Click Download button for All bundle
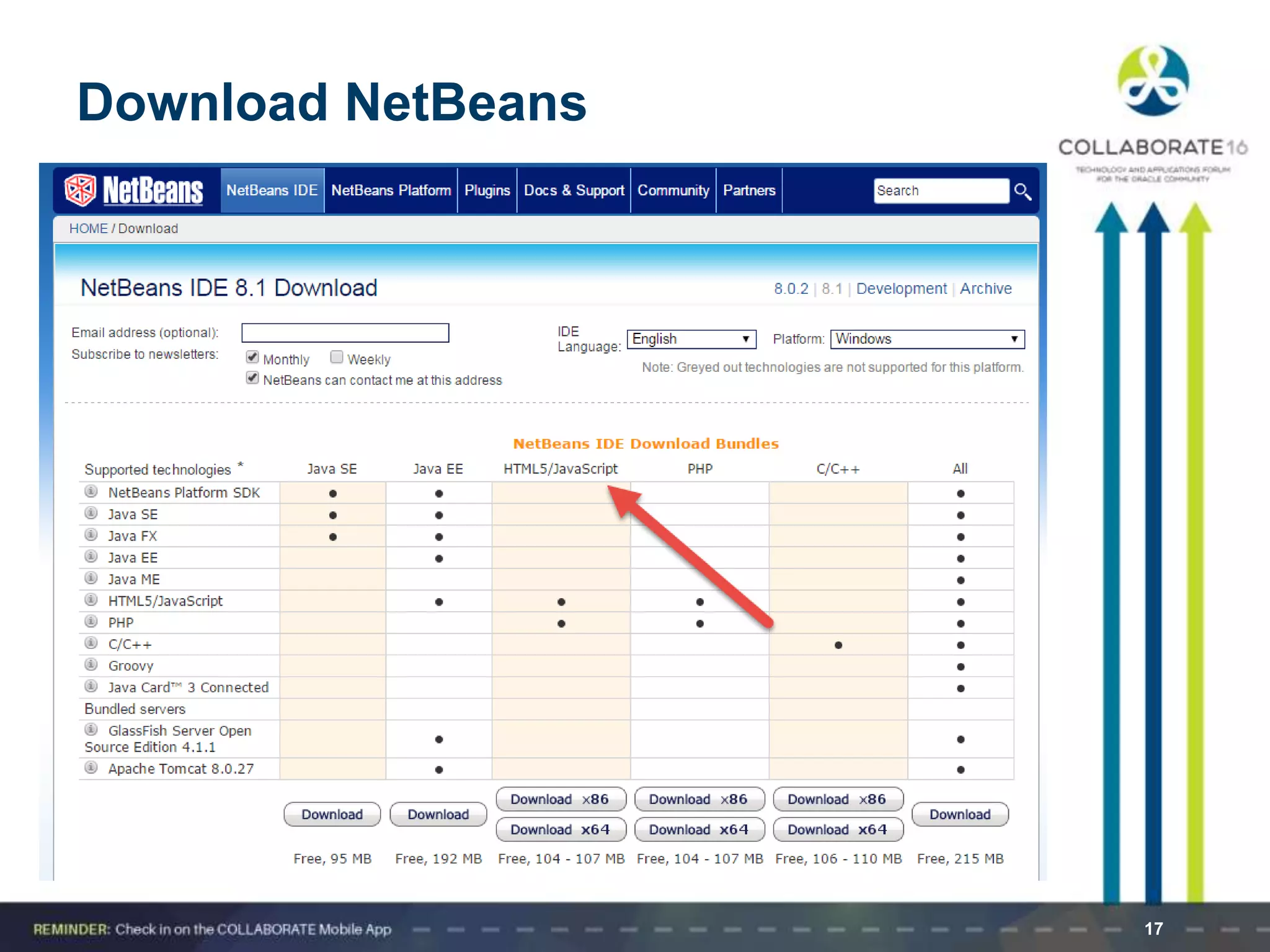The image size is (1270, 952). (960, 814)
